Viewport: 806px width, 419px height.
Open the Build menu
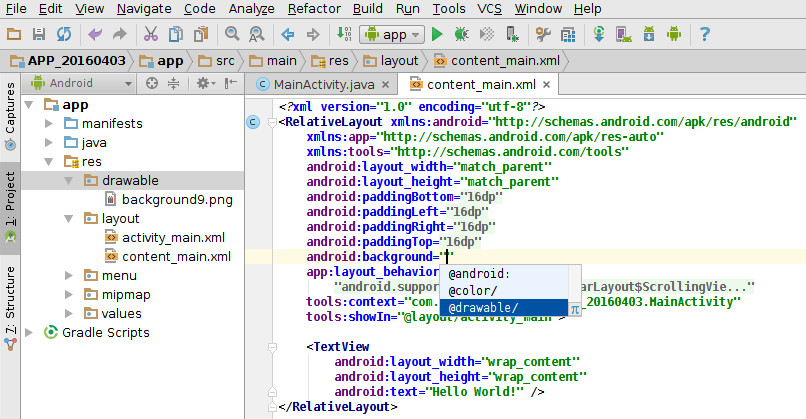(x=368, y=9)
